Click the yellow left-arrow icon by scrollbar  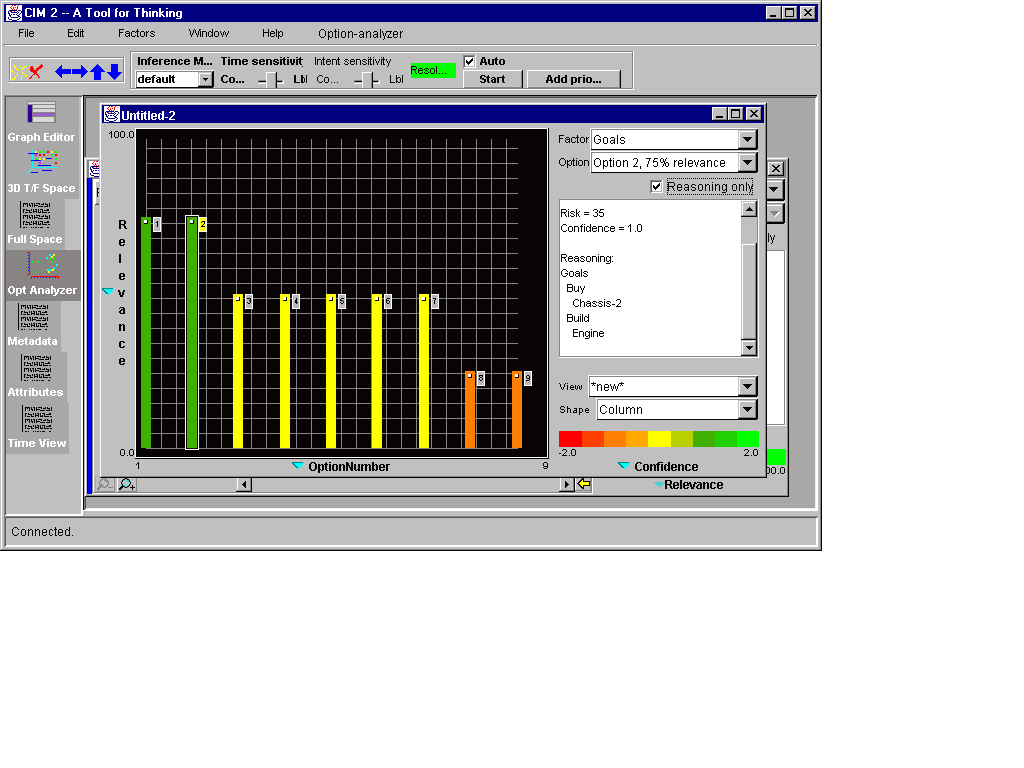(584, 485)
